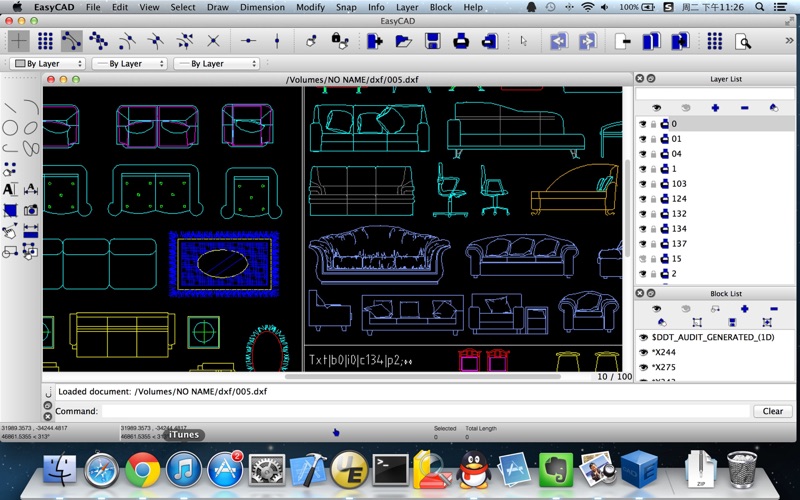Click the Command input field
Viewport: 800px width, 500px height.
(x=426, y=411)
